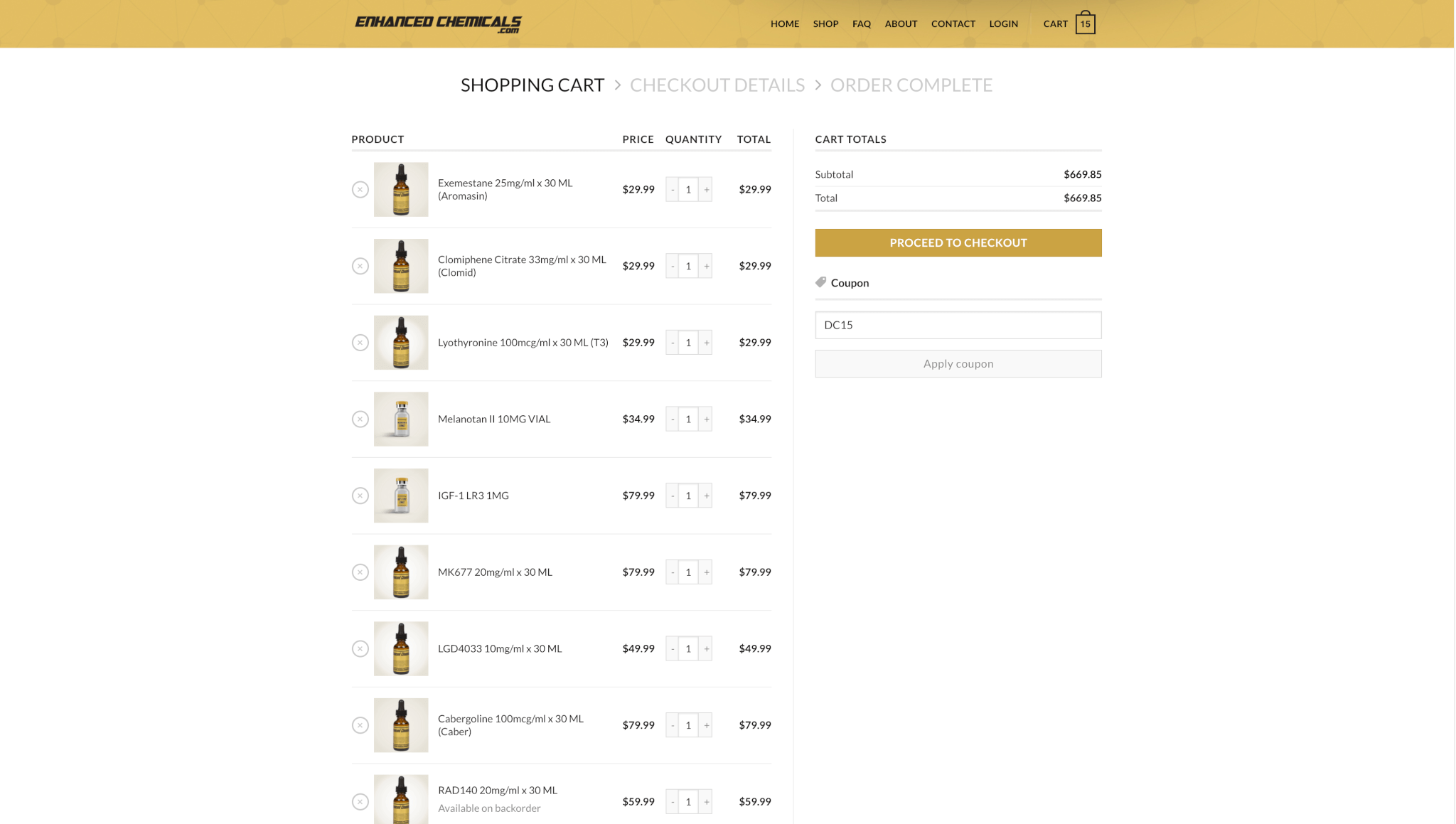
Task: Remove RAD140 from the cart
Action: (360, 802)
